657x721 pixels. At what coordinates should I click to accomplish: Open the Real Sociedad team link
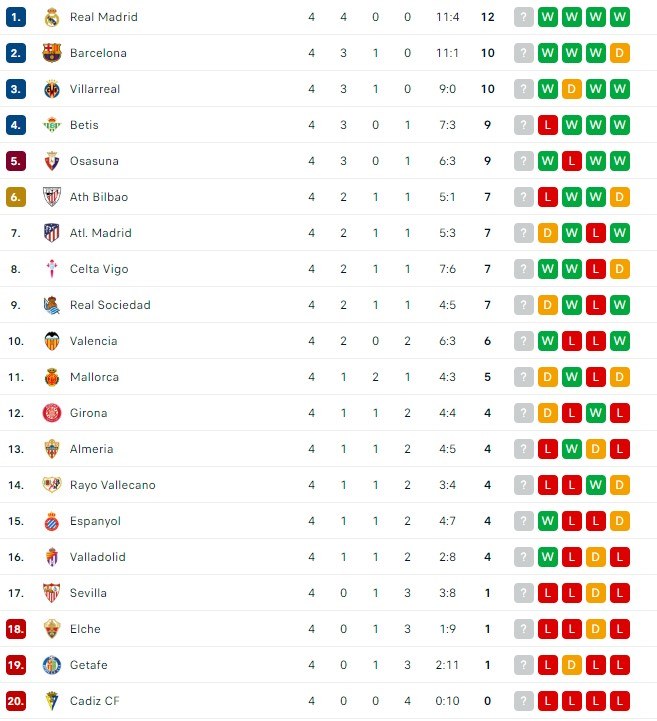click(x=110, y=305)
